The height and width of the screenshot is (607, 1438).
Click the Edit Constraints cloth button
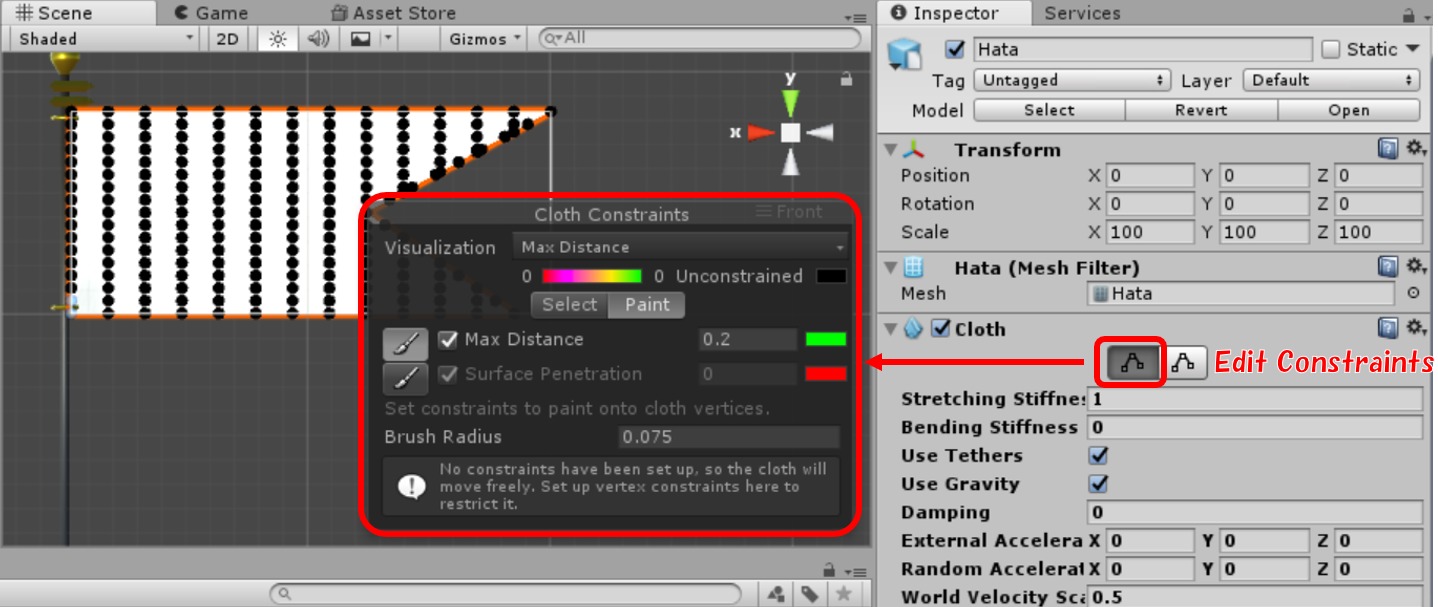coord(1132,364)
